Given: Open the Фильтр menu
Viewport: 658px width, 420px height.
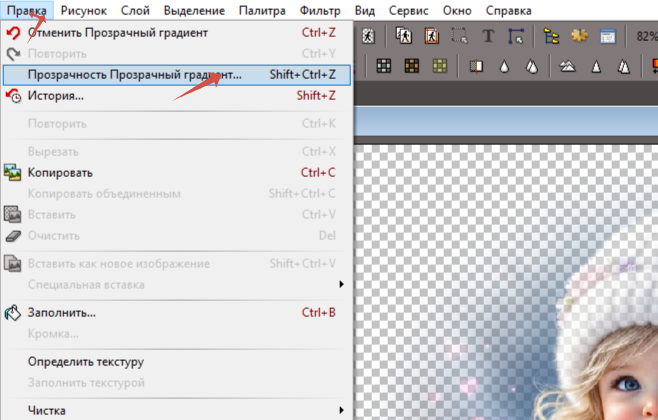Looking at the screenshot, I should coord(320,10).
